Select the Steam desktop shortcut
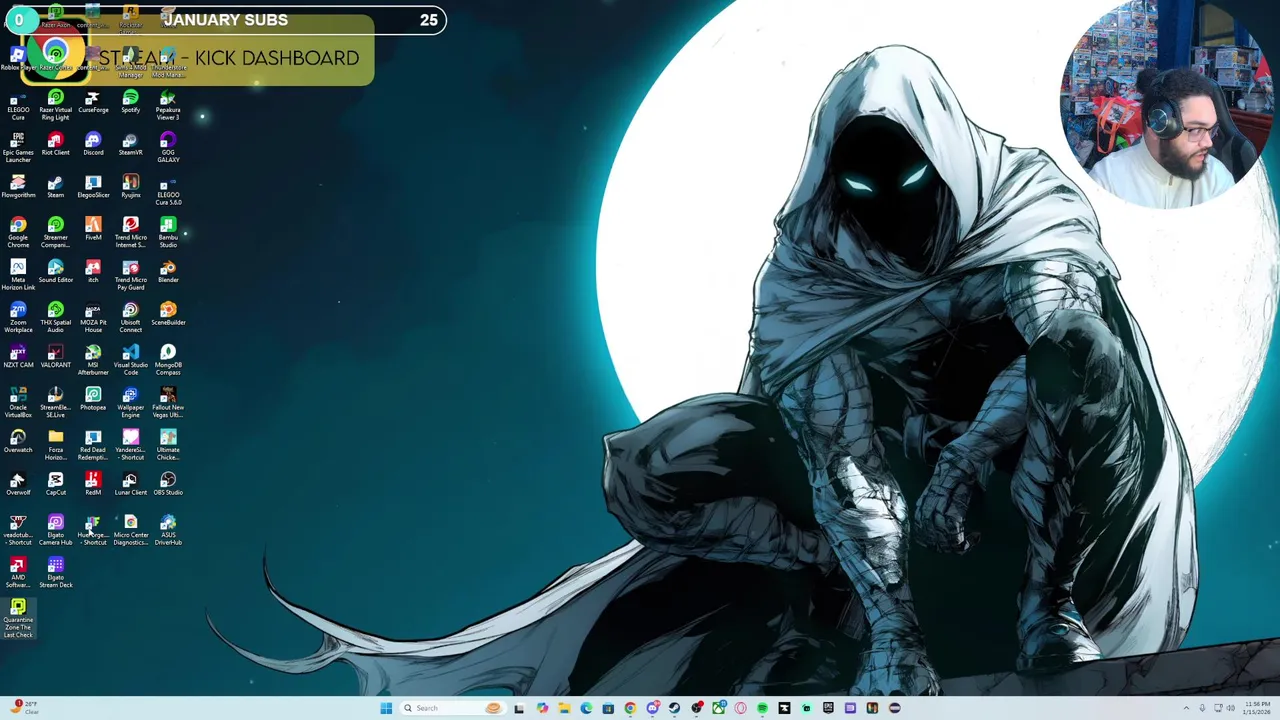Image resolution: width=1280 pixels, height=720 pixels. pos(56,187)
